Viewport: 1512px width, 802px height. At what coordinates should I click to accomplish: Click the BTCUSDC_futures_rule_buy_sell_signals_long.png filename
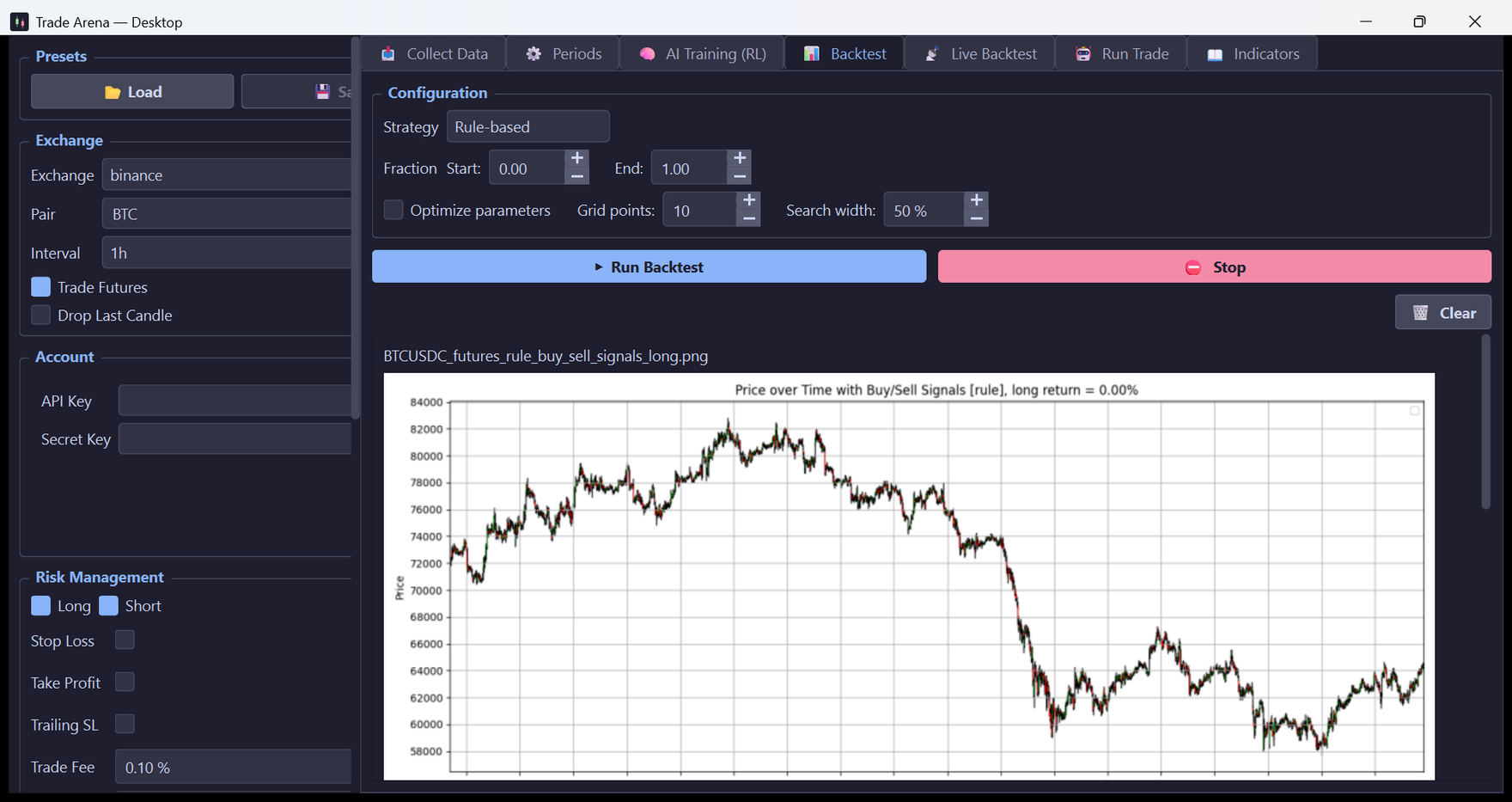[546, 356]
